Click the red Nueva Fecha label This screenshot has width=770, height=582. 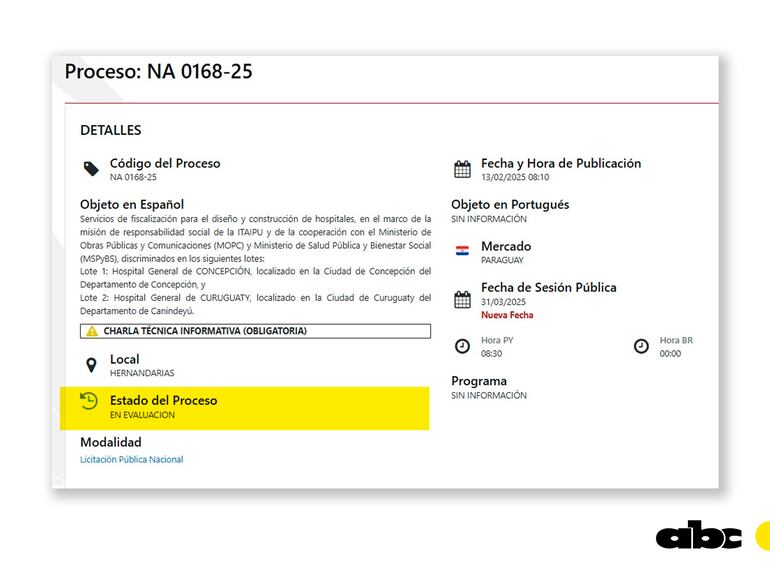507,315
